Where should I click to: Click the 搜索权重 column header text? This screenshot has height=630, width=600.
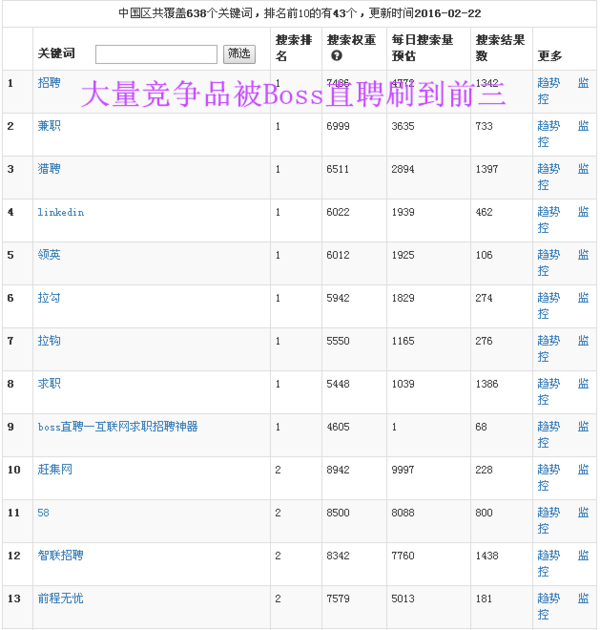click(x=351, y=40)
